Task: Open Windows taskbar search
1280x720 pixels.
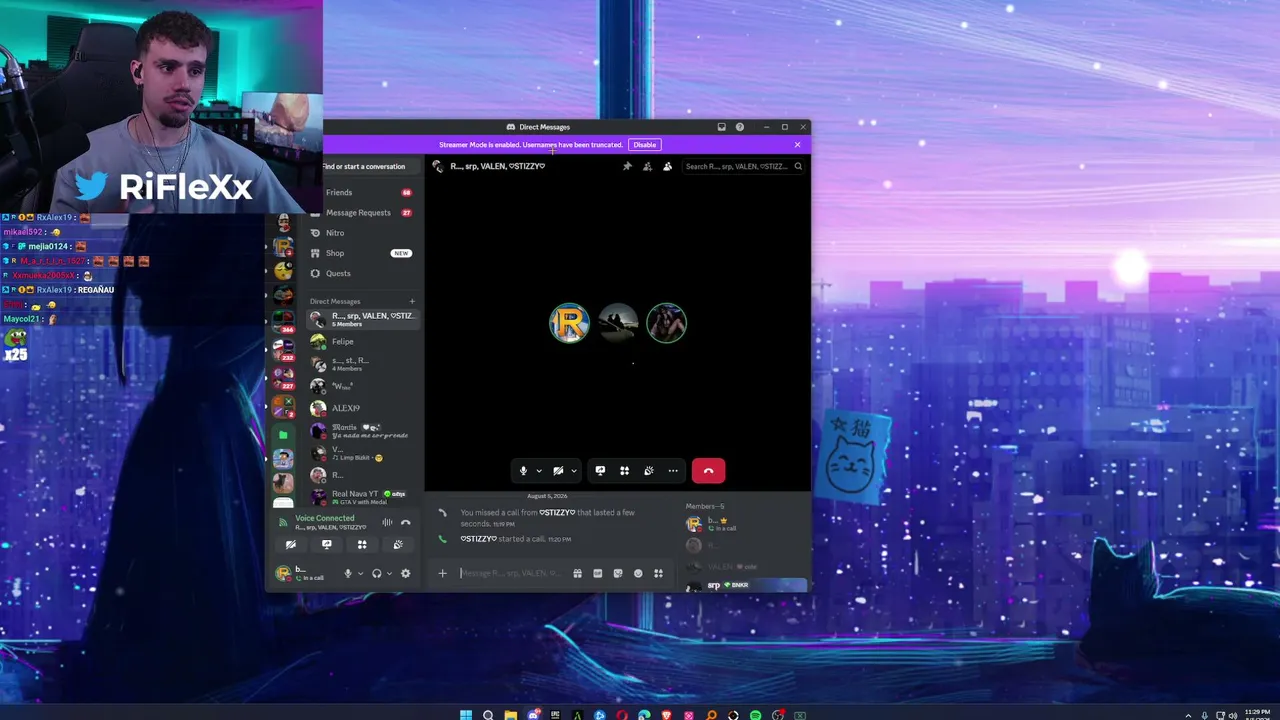Action: [x=488, y=715]
